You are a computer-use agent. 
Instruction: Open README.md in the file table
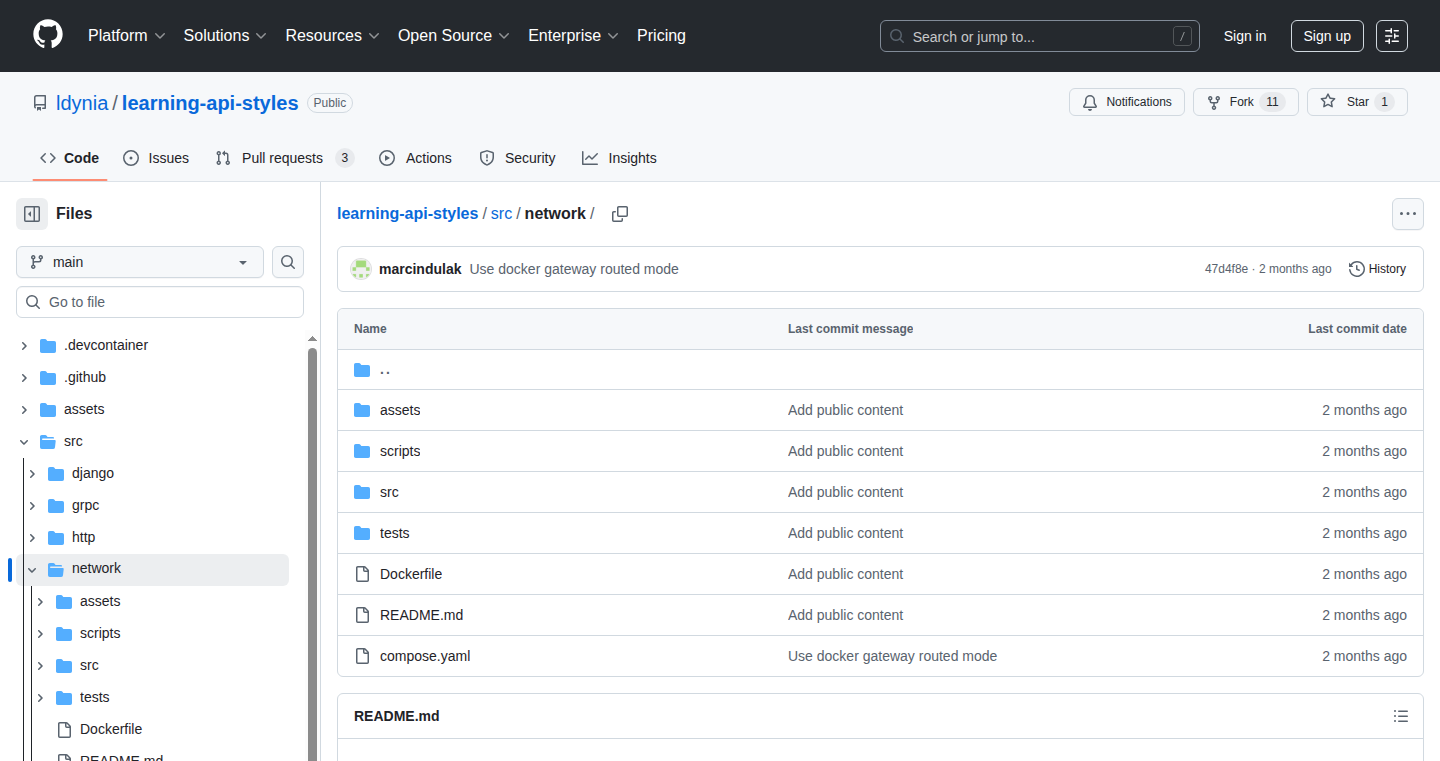click(421, 615)
